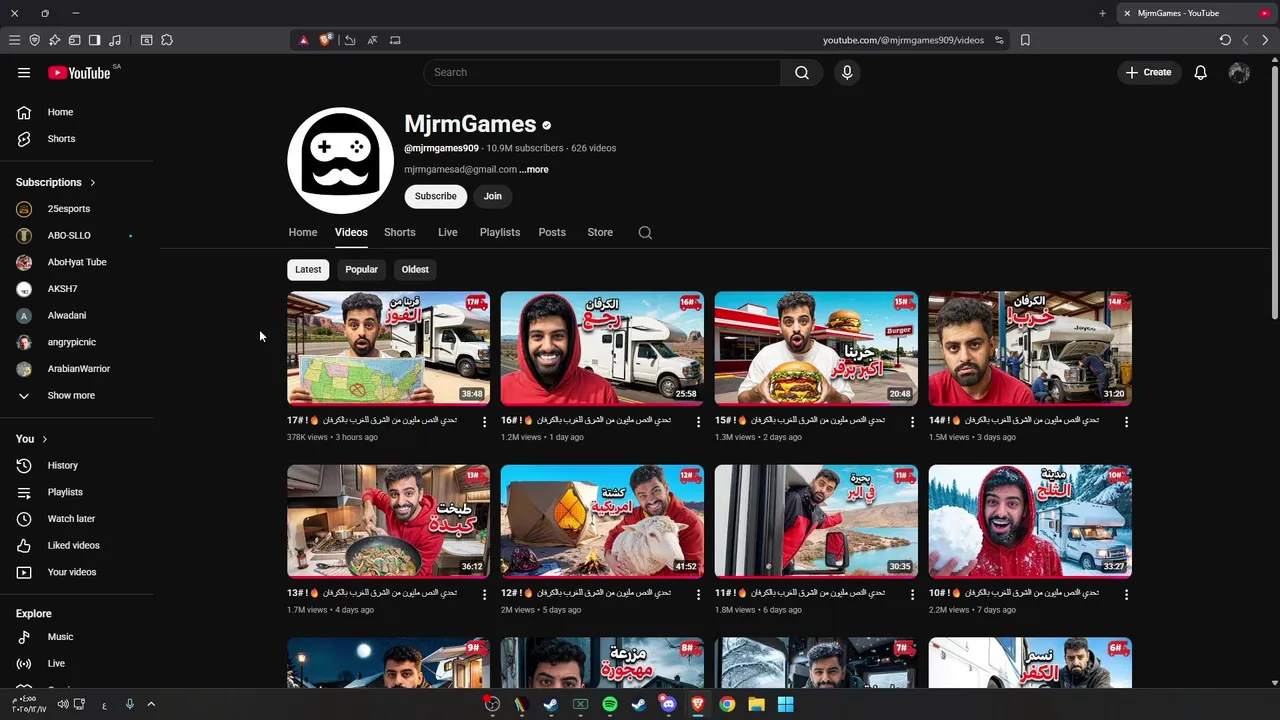Subscribe to MjrmGames channel
1280x720 pixels.
point(435,196)
